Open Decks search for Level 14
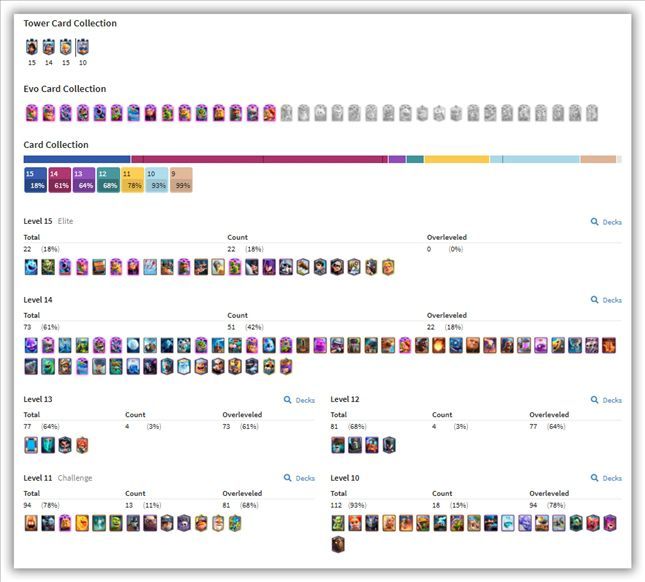The image size is (645, 582). 606,300
